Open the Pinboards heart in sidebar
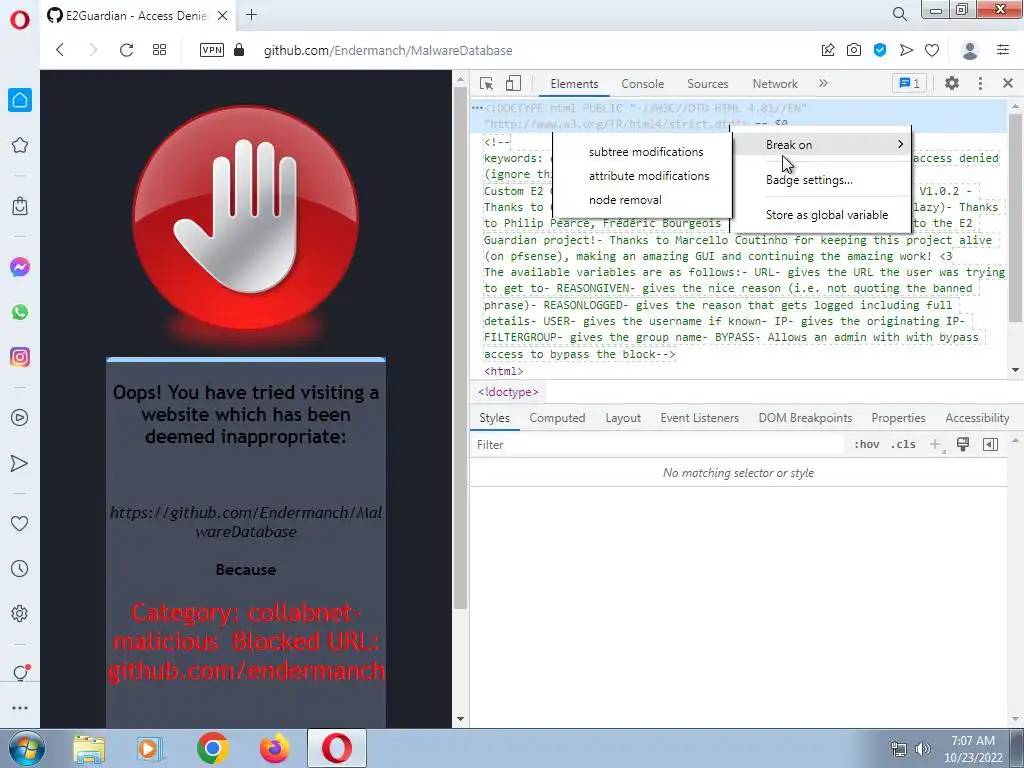Screen dimensions: 1024x768 point(20,523)
